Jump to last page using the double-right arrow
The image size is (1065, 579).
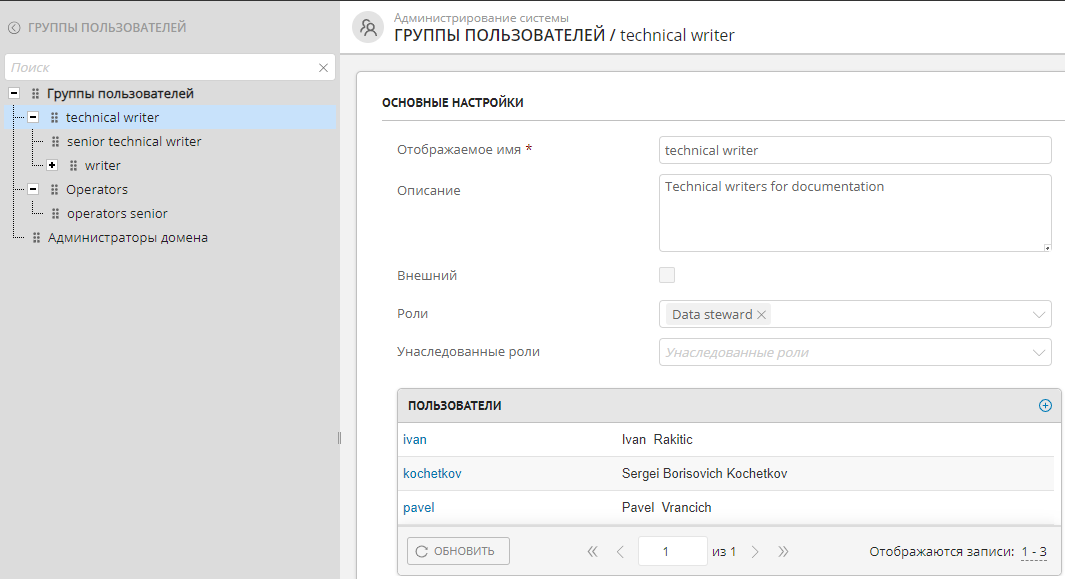[x=783, y=551]
